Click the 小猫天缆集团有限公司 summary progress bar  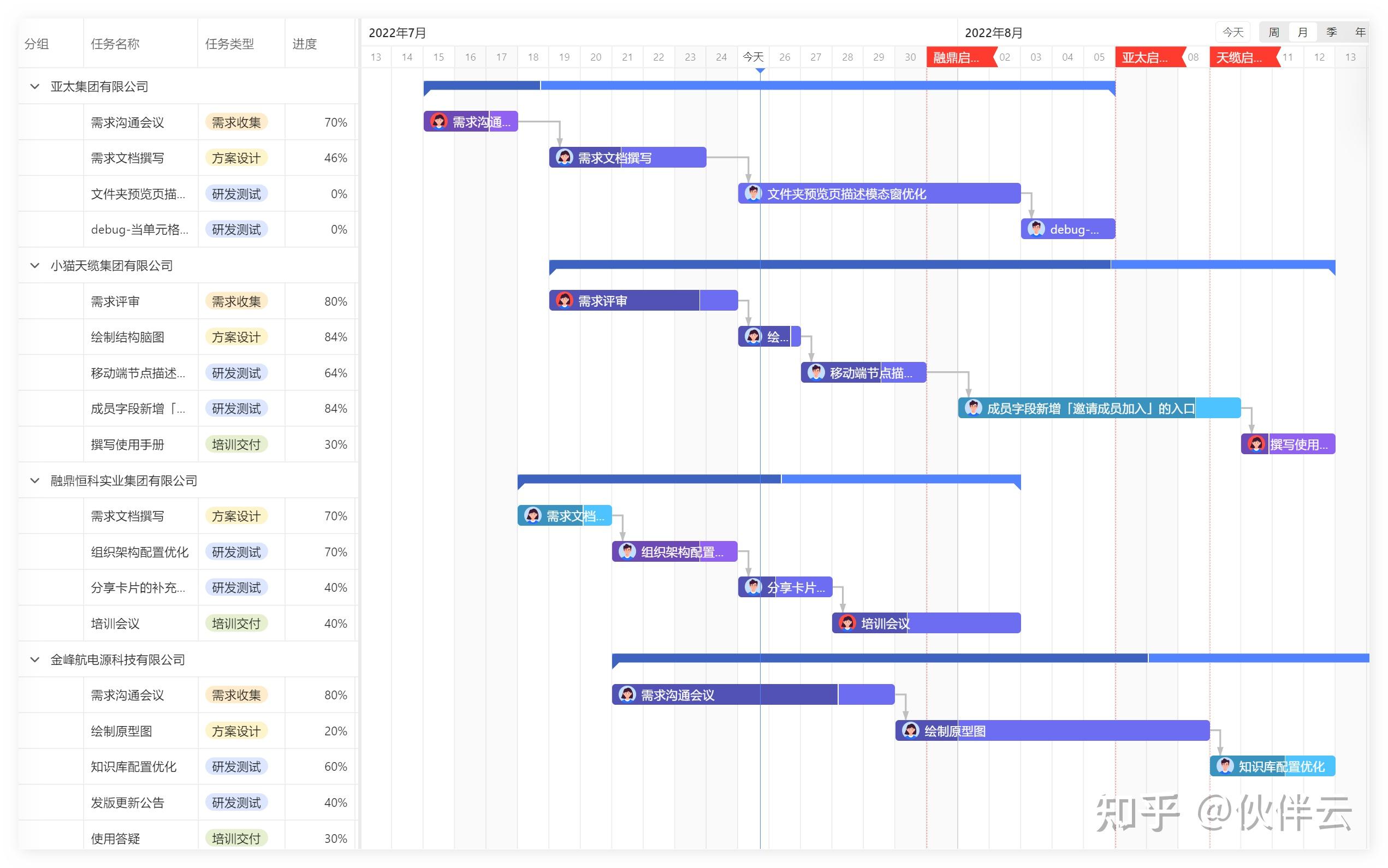coord(942,265)
